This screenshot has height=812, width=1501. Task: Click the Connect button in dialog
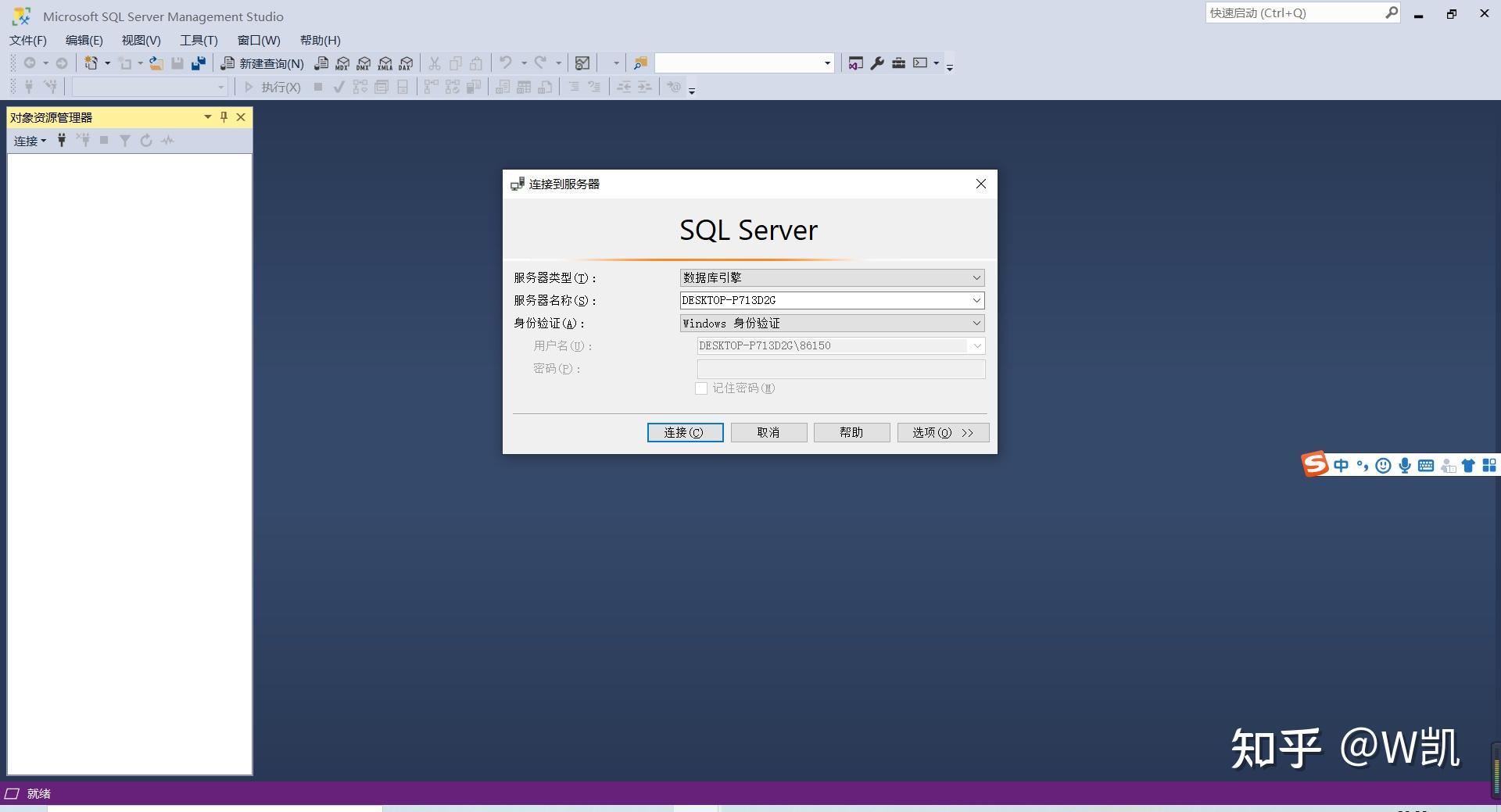(685, 432)
